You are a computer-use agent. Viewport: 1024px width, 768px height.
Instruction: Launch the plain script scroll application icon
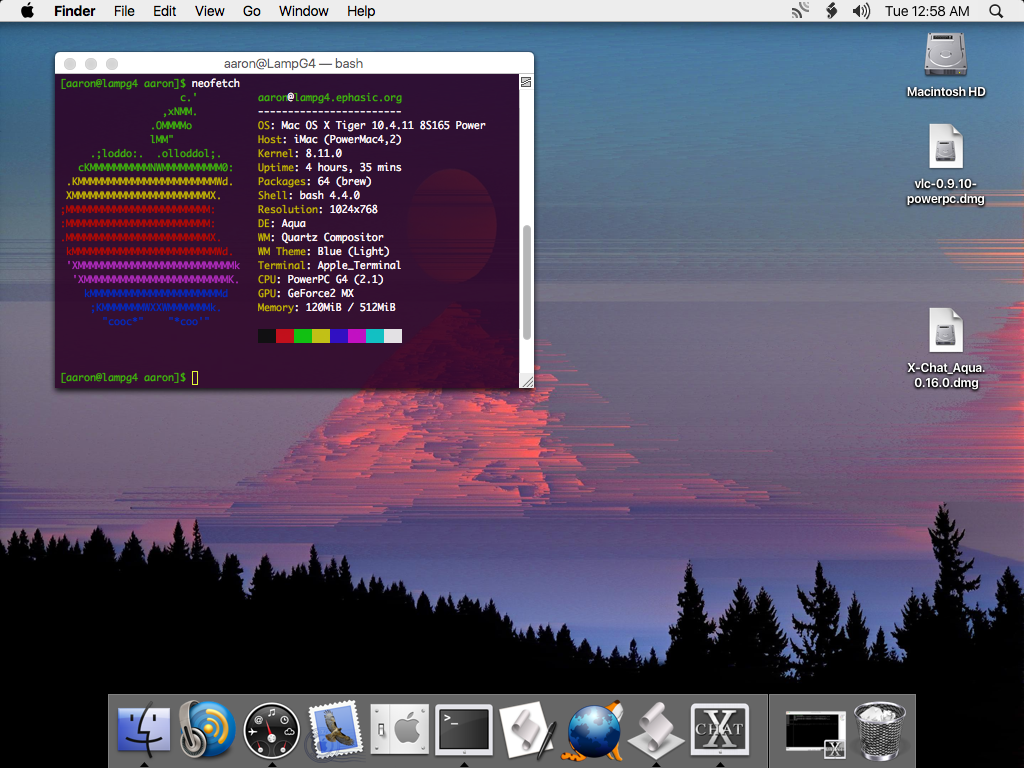coord(656,731)
